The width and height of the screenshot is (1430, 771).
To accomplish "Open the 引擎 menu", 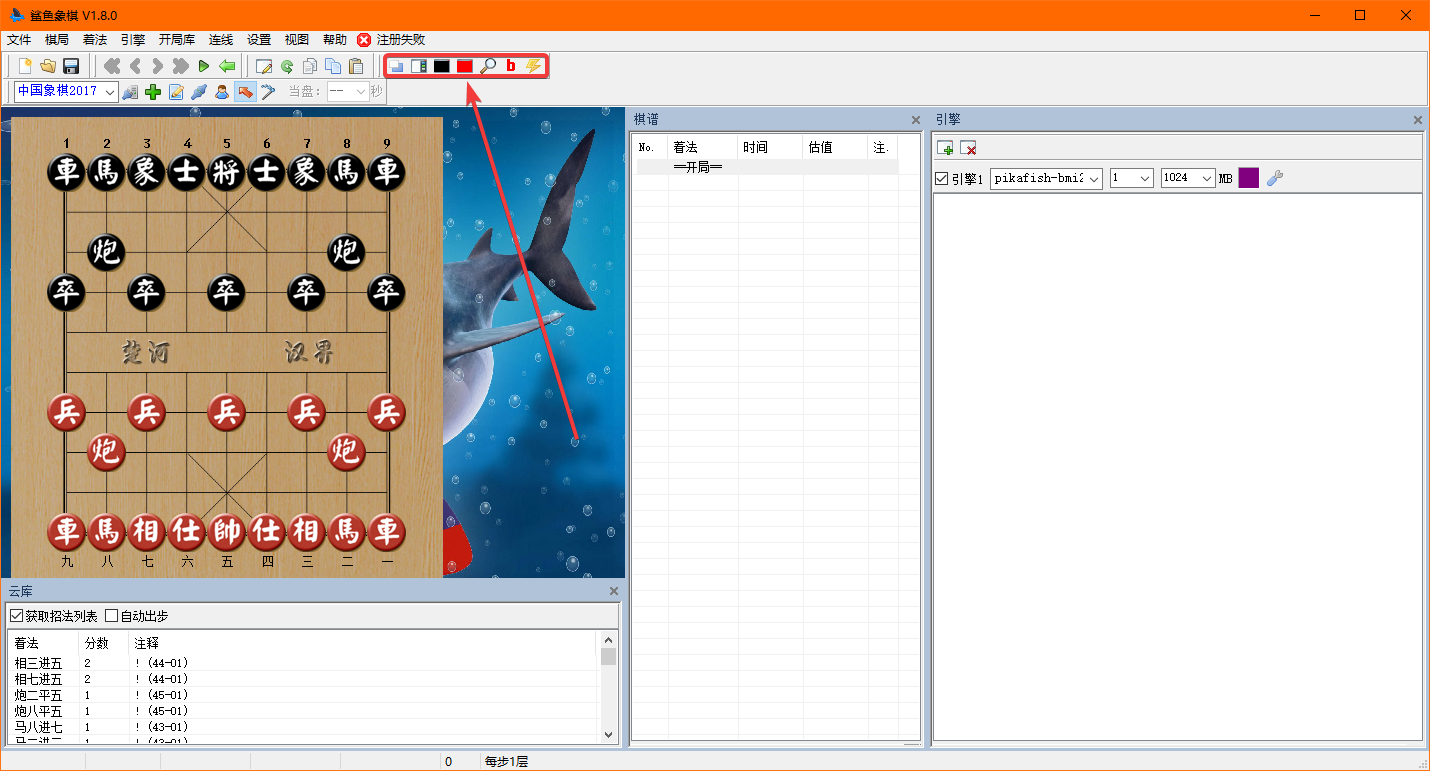I will tap(133, 40).
